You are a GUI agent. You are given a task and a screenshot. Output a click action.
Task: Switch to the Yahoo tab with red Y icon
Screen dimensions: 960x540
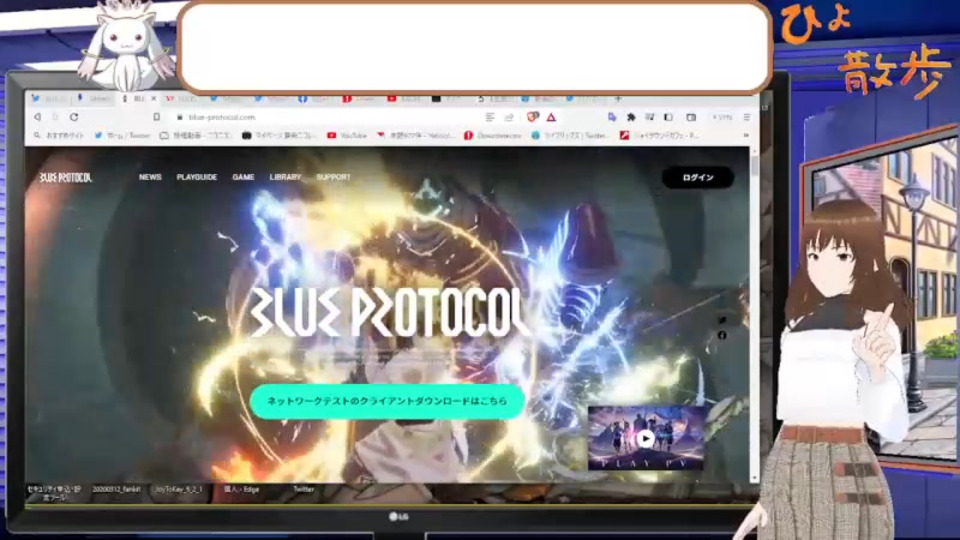tap(183, 99)
